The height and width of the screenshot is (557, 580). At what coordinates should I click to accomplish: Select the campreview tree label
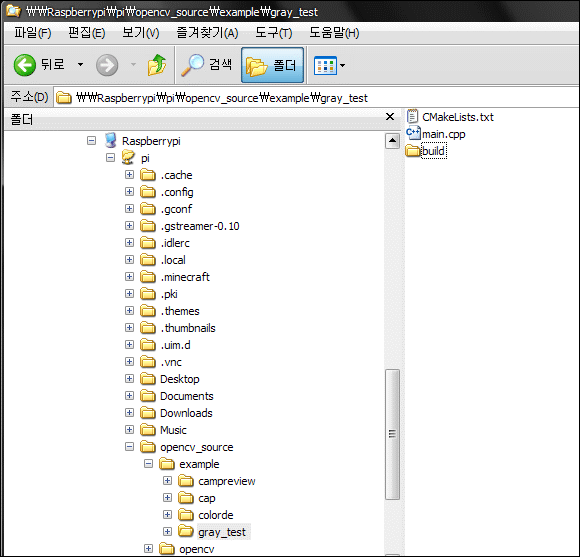coord(227,481)
